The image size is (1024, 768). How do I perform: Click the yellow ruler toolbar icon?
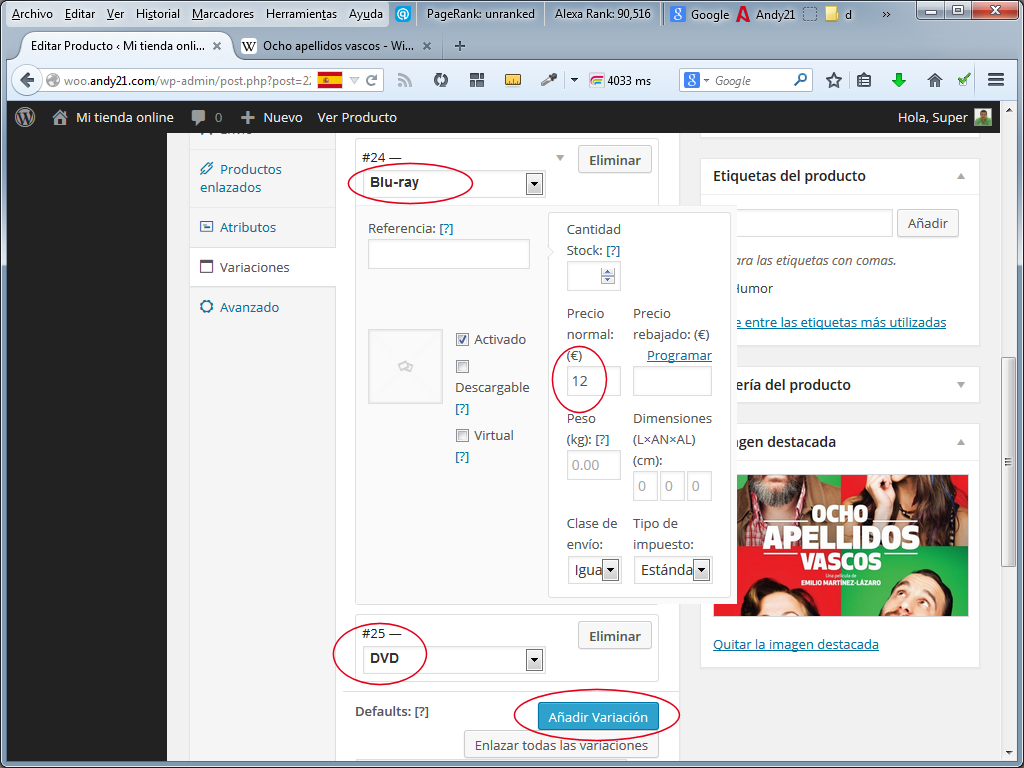click(513, 80)
